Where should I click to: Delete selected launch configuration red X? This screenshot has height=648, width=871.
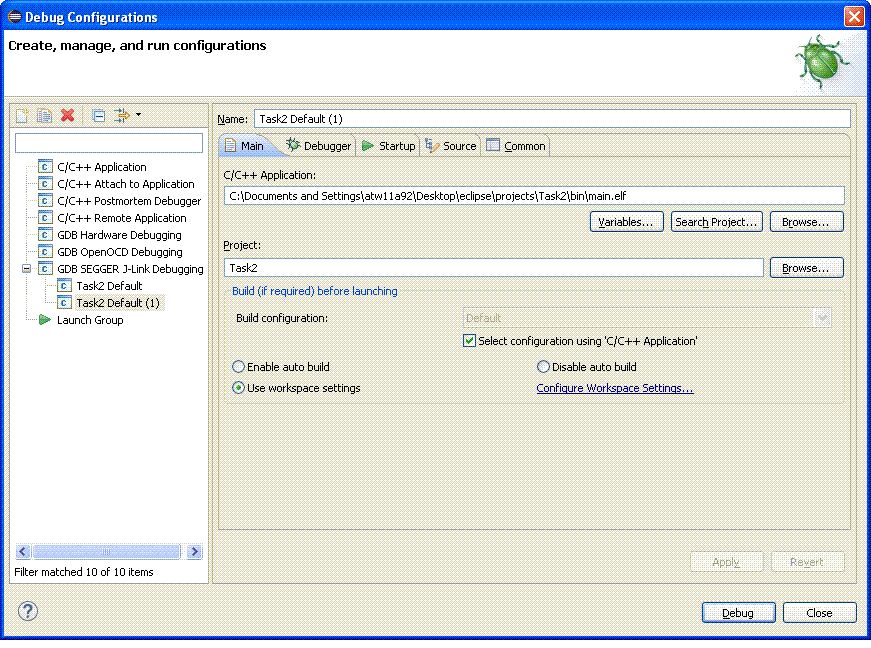[68, 115]
